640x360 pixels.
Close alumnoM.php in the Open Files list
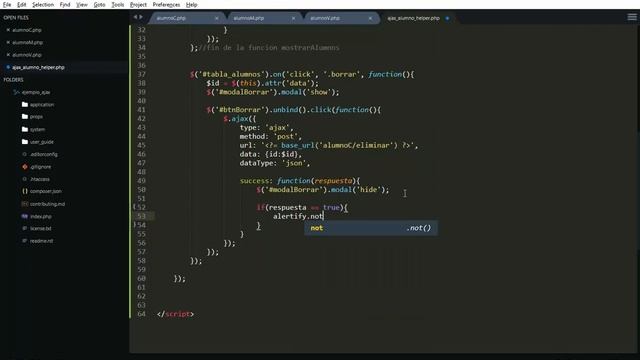point(8,42)
